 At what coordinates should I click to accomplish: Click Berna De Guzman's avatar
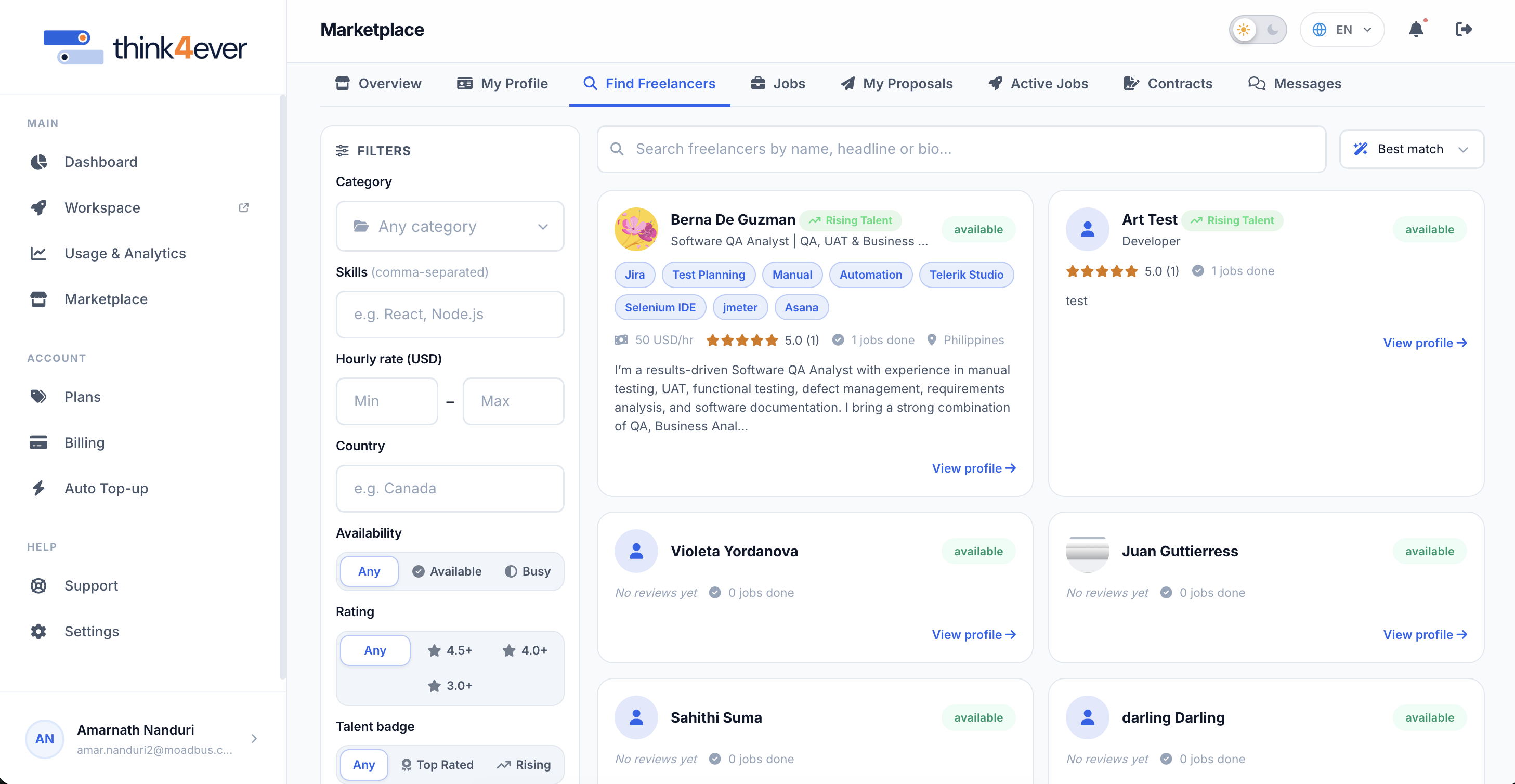pyautogui.click(x=636, y=229)
